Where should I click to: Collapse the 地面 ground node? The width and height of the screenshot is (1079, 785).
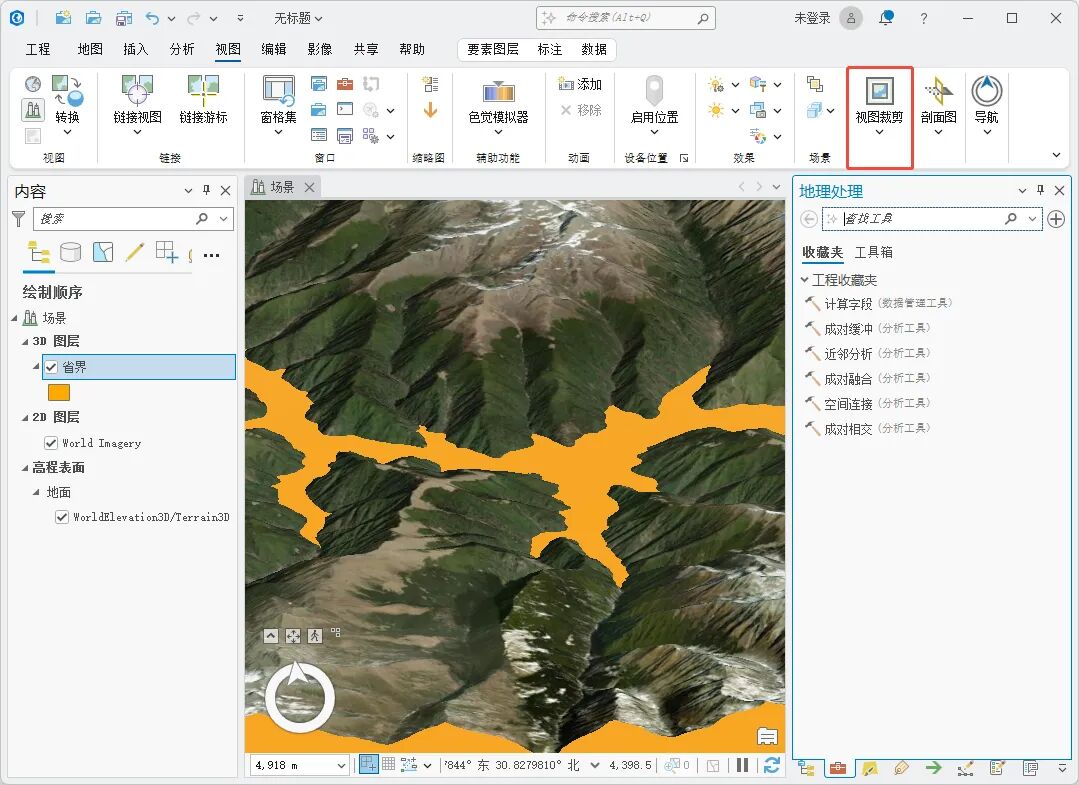[36, 493]
